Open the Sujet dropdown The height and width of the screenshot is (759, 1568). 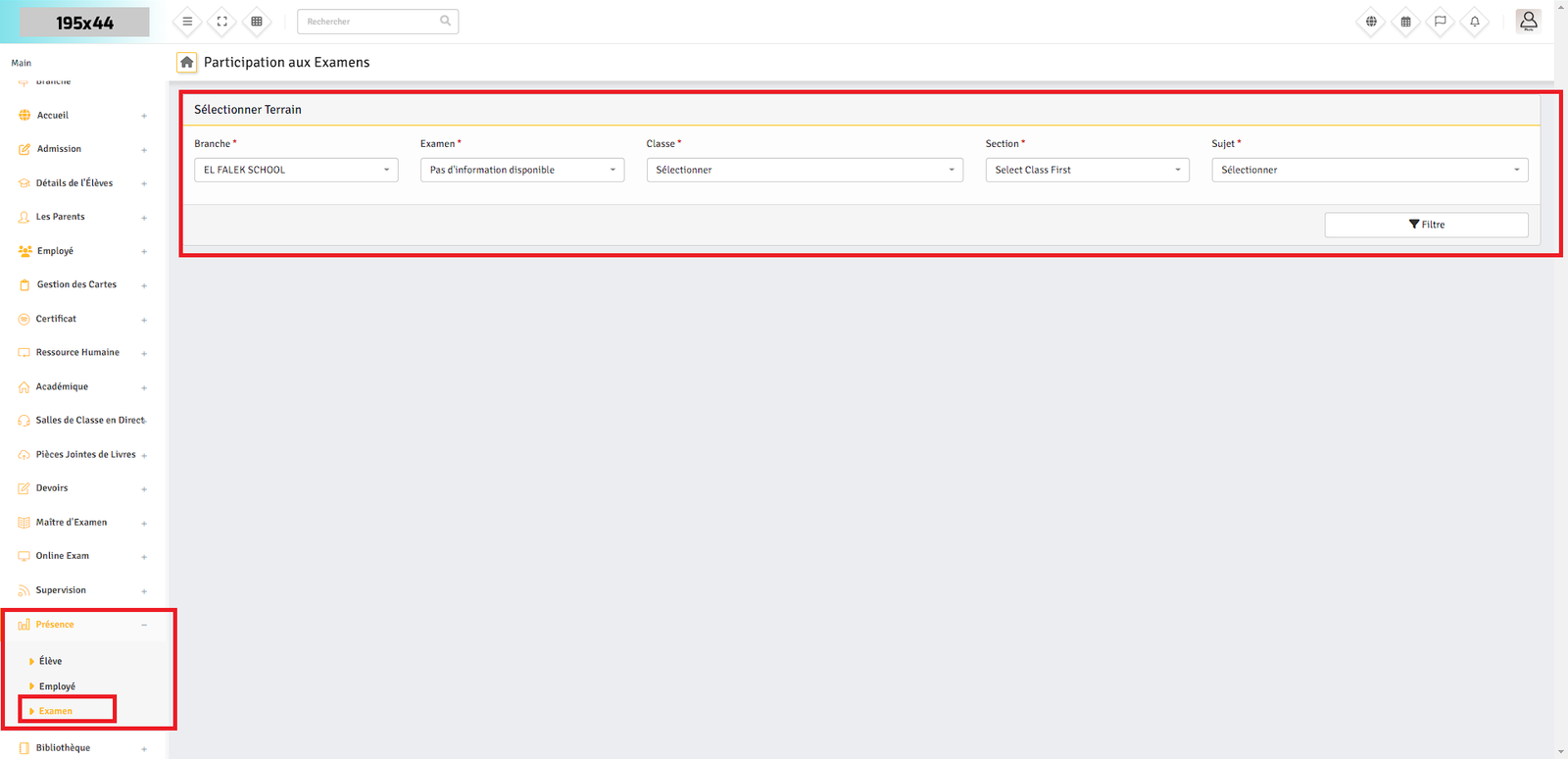coord(1369,170)
